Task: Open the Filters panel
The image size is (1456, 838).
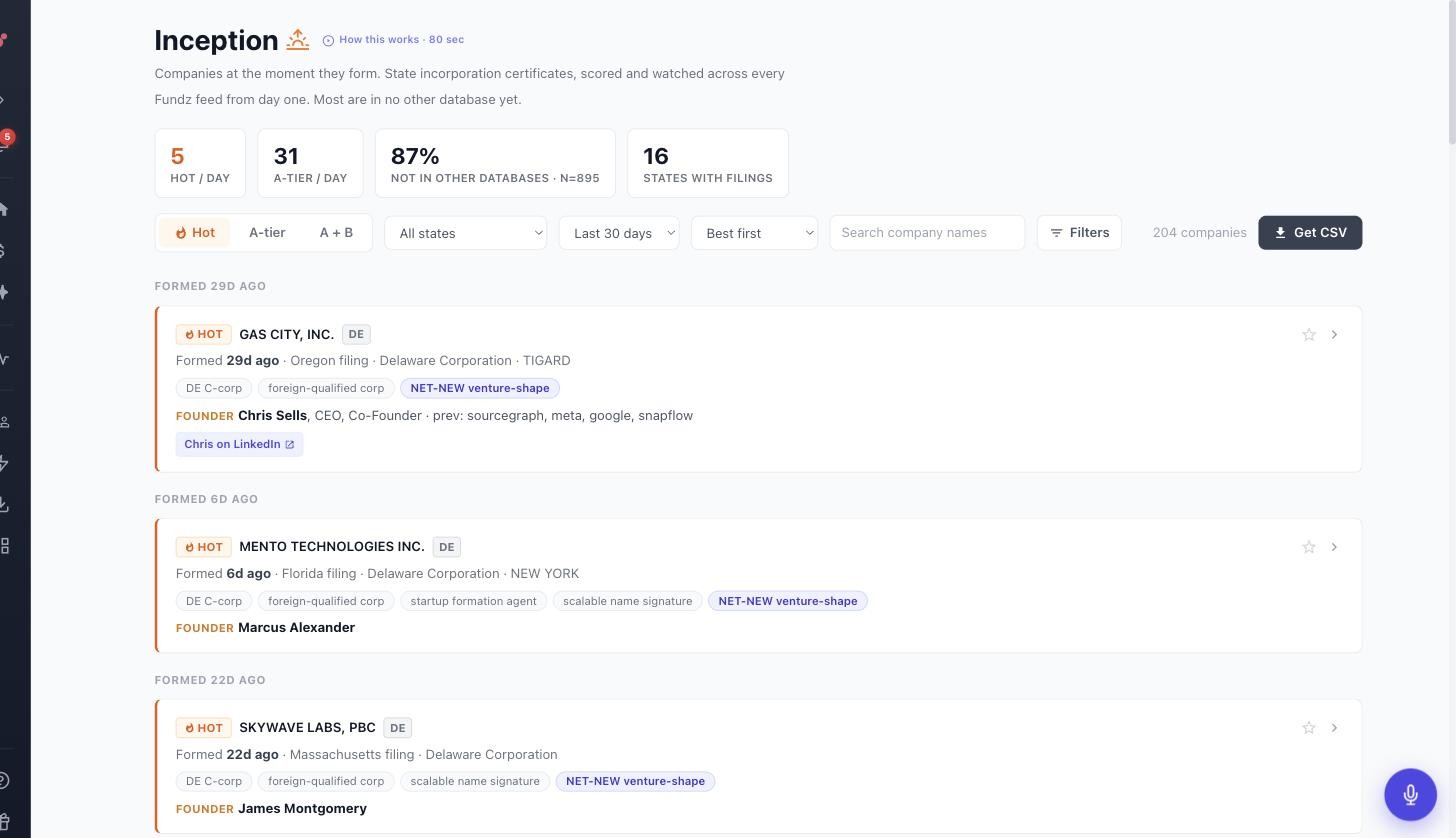Action: (1079, 233)
